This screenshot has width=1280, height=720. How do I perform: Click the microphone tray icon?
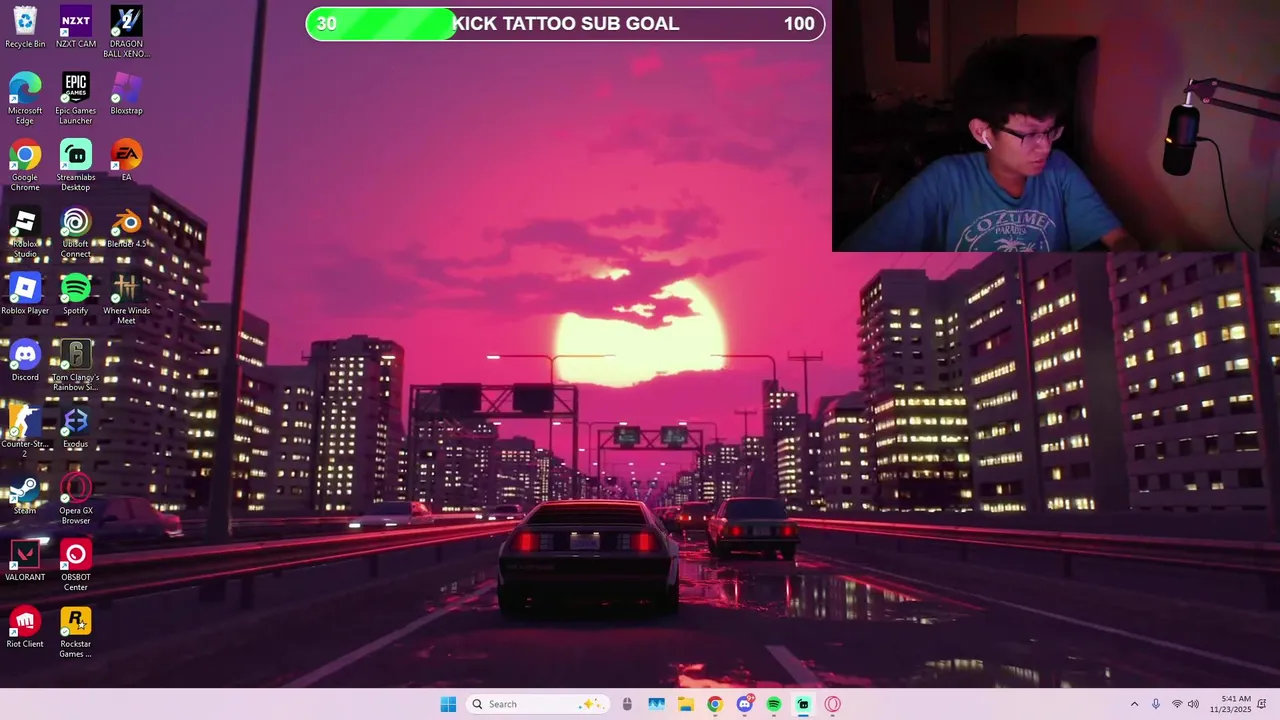pos(1156,704)
